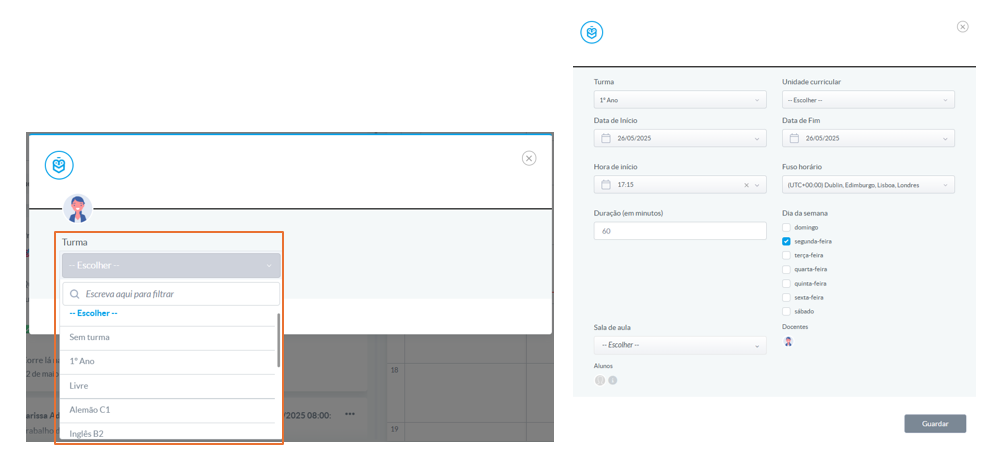Check the sábado checkbox

coord(786,311)
